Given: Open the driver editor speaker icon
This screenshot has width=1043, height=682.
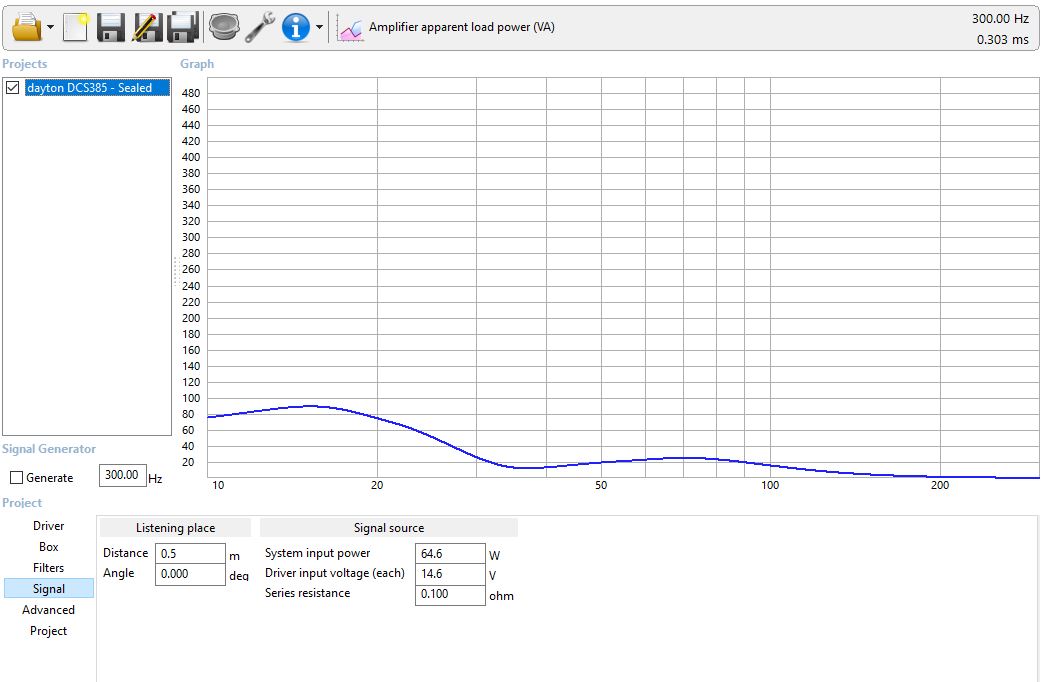Looking at the screenshot, I should coord(224,28).
